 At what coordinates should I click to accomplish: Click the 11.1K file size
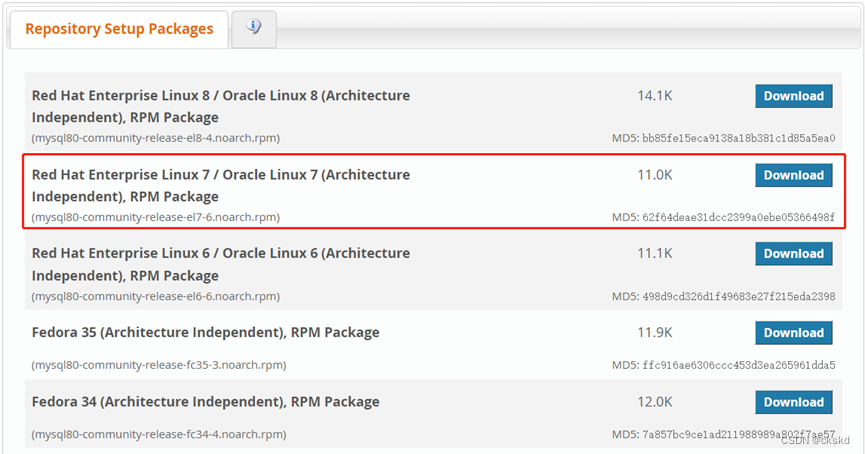[x=655, y=254]
